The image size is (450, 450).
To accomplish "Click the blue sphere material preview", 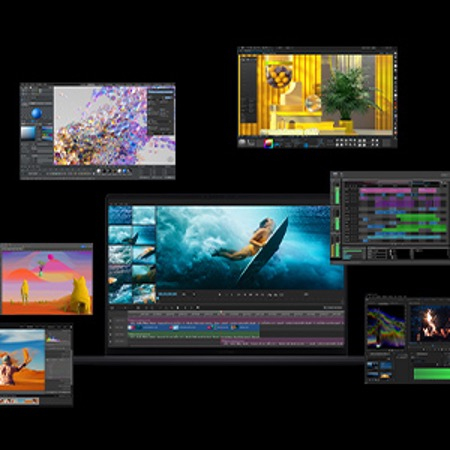I will [37, 114].
